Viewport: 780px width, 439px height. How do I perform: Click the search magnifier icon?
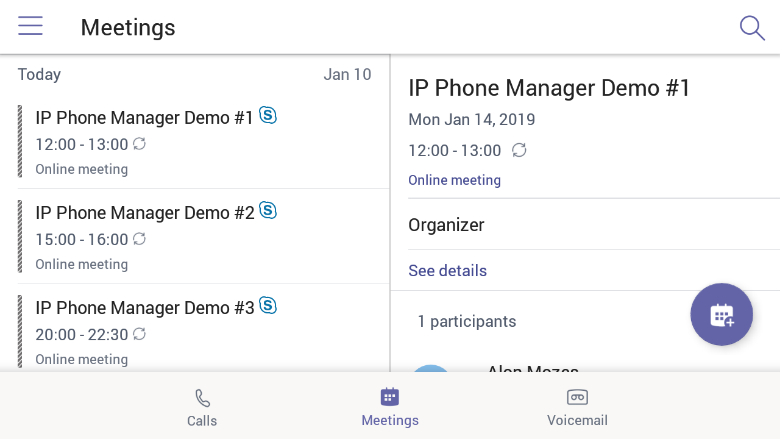pos(752,28)
